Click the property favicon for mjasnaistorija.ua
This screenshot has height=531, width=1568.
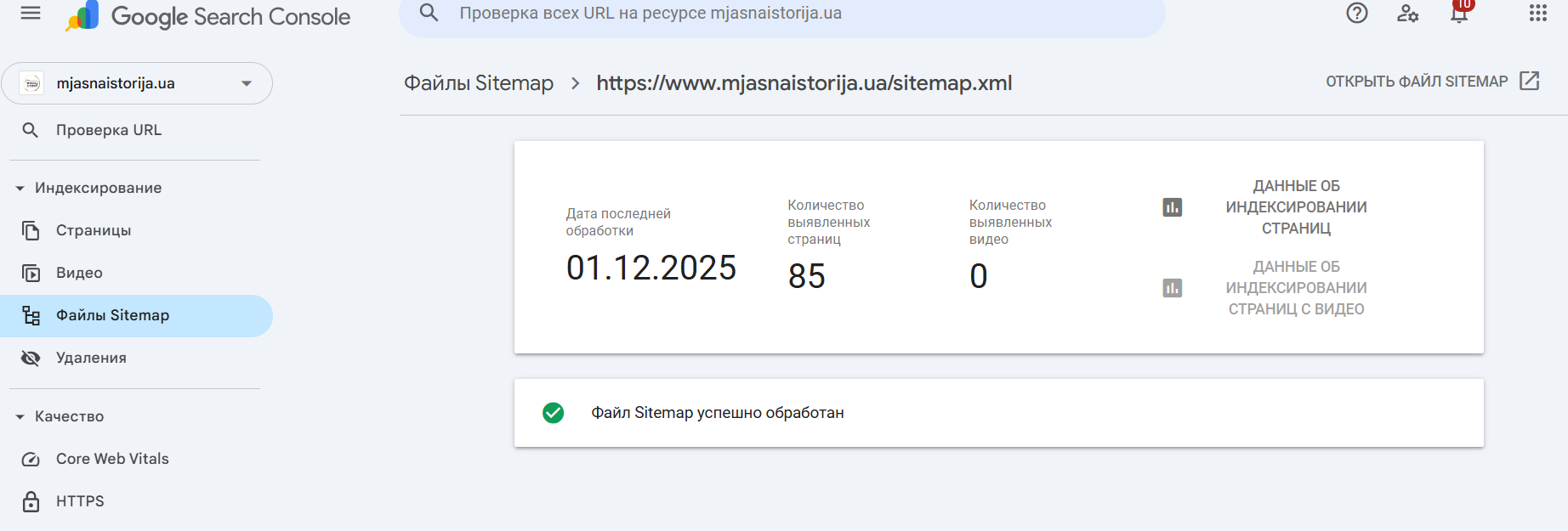click(31, 83)
